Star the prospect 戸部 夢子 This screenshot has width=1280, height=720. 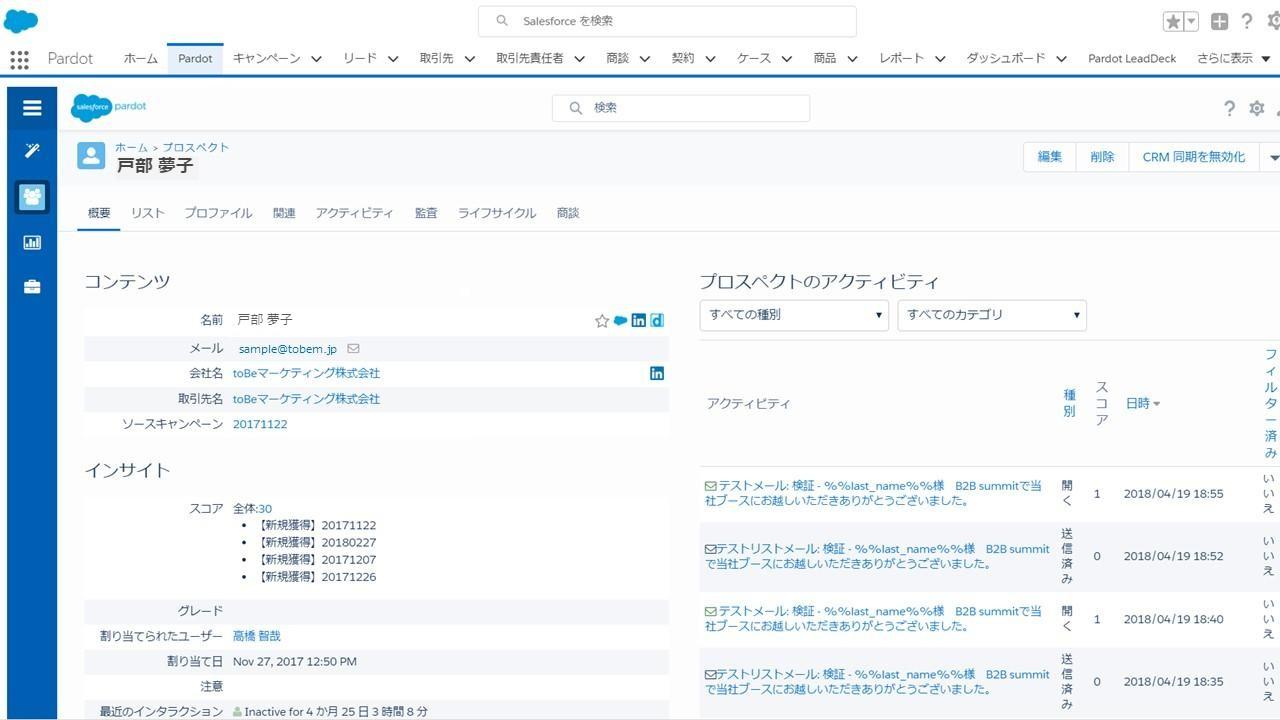click(602, 321)
